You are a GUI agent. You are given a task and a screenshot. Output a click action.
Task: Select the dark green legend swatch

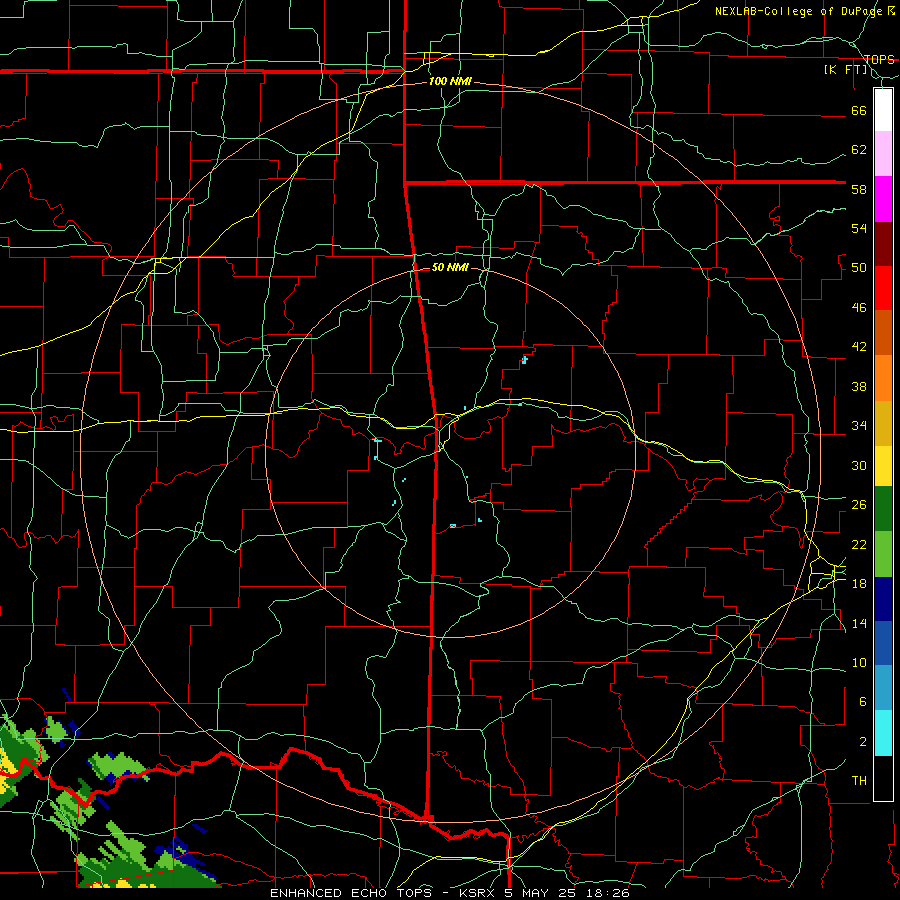(x=883, y=509)
